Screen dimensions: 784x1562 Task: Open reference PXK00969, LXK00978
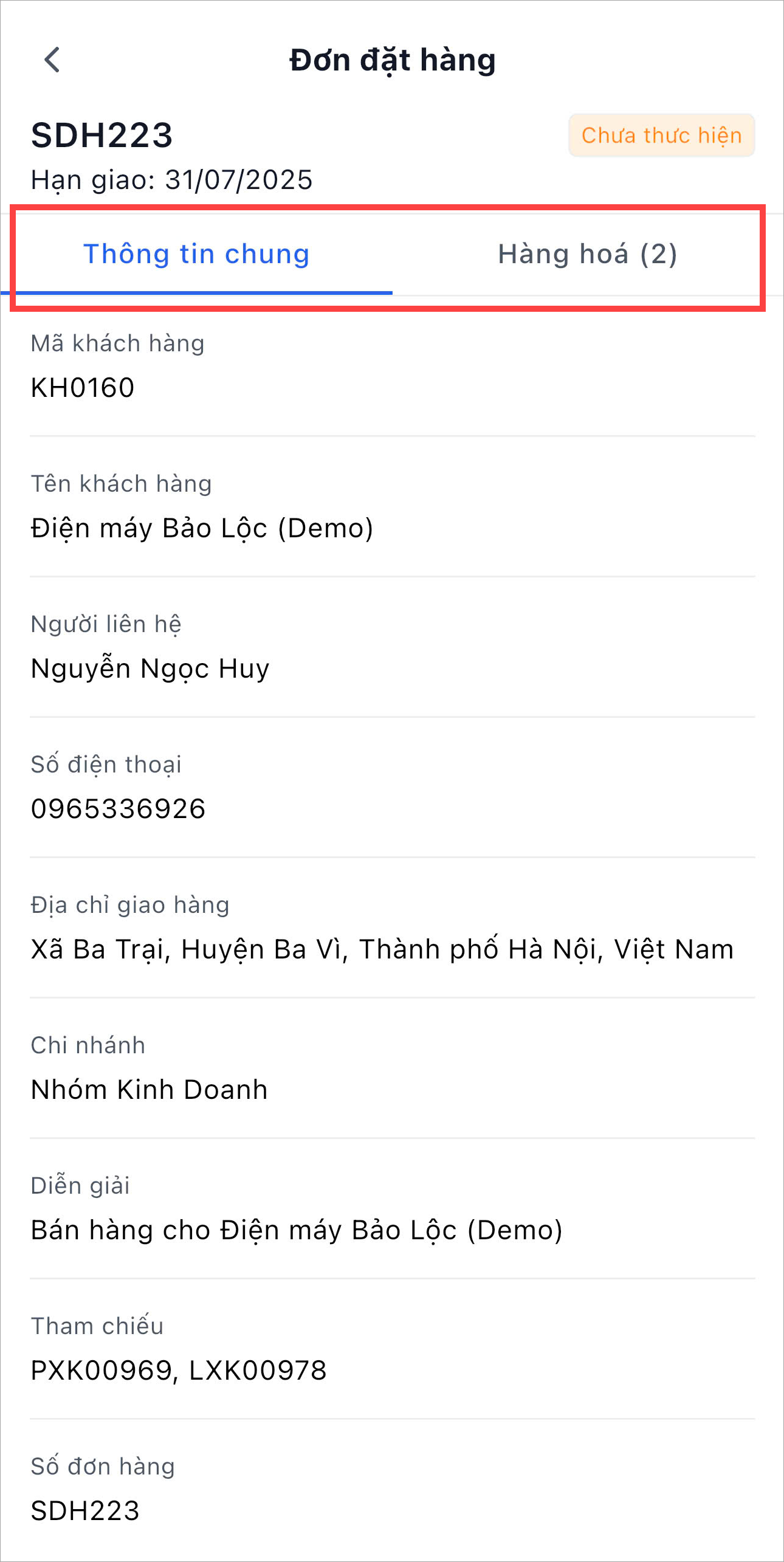tap(179, 1371)
